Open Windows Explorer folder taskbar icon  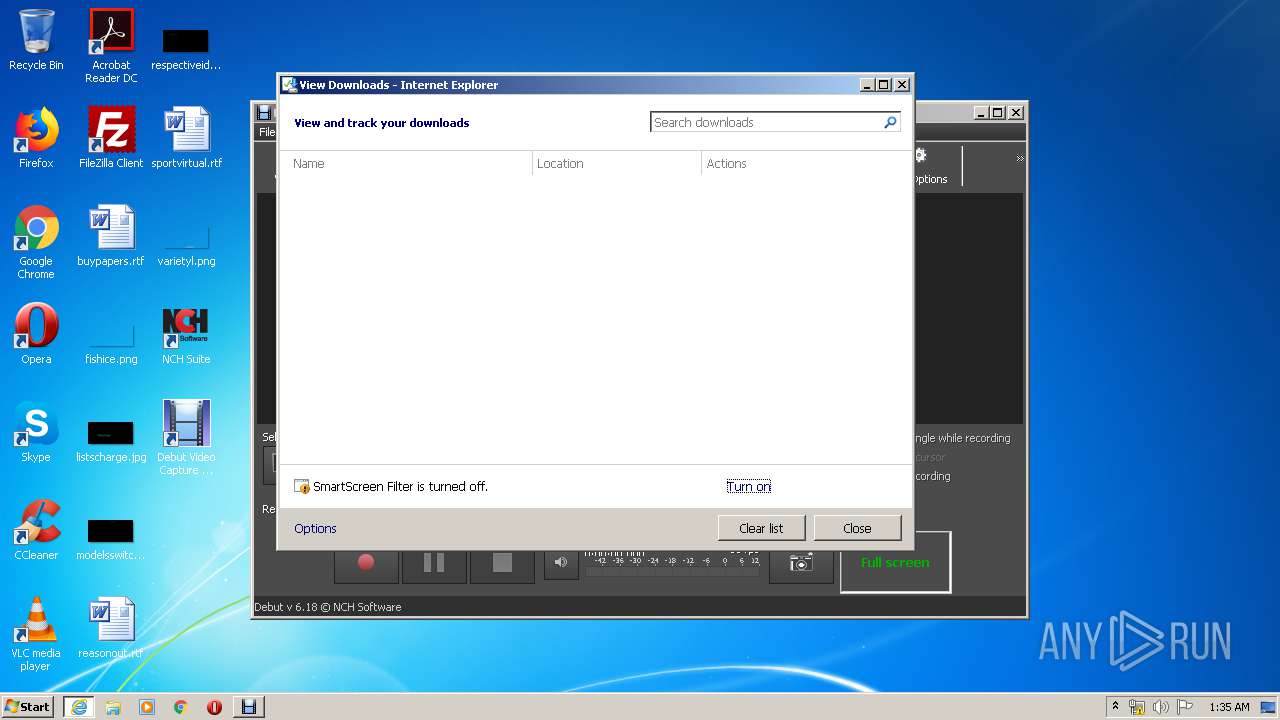(x=113, y=706)
